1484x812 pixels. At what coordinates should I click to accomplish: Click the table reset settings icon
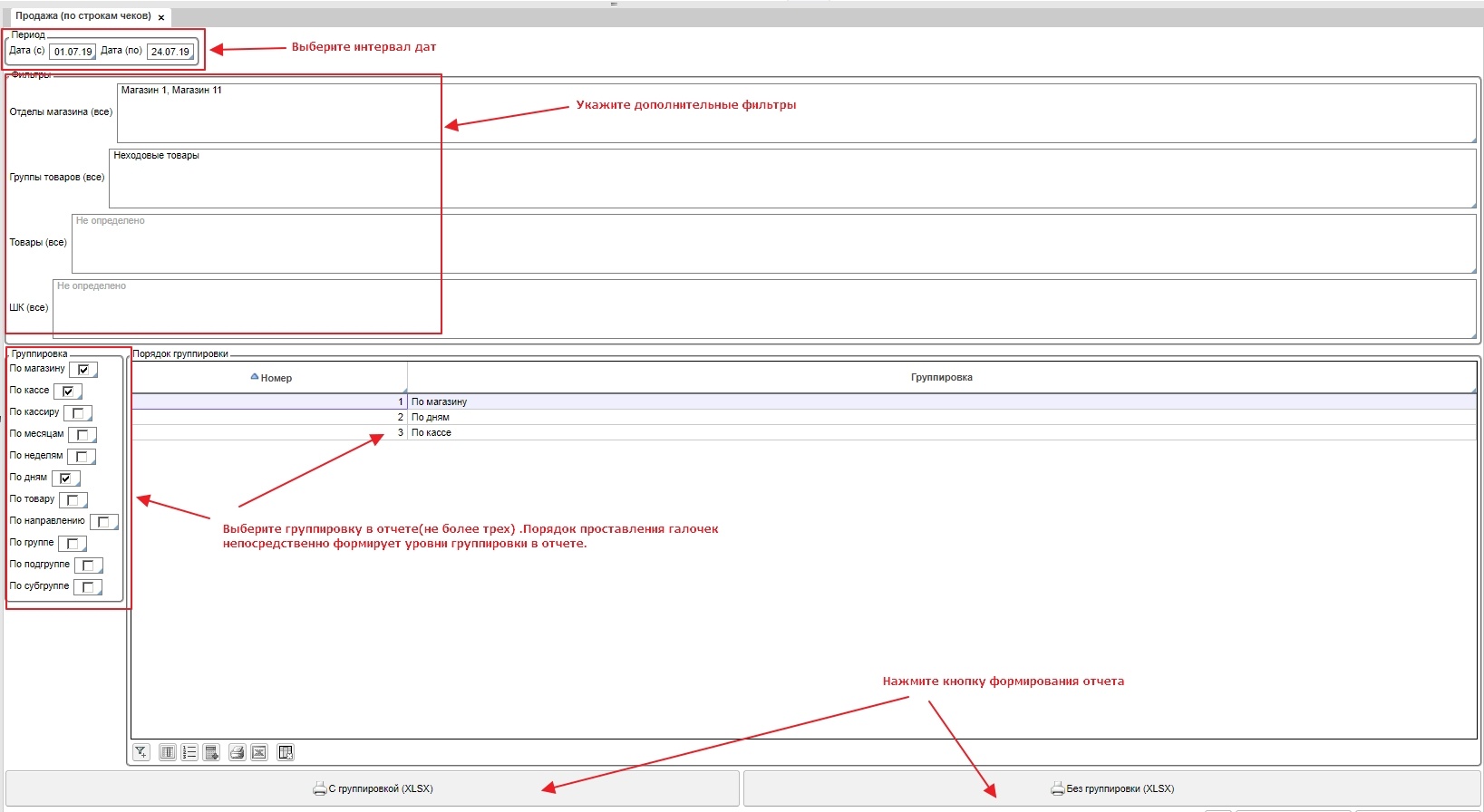[286, 752]
